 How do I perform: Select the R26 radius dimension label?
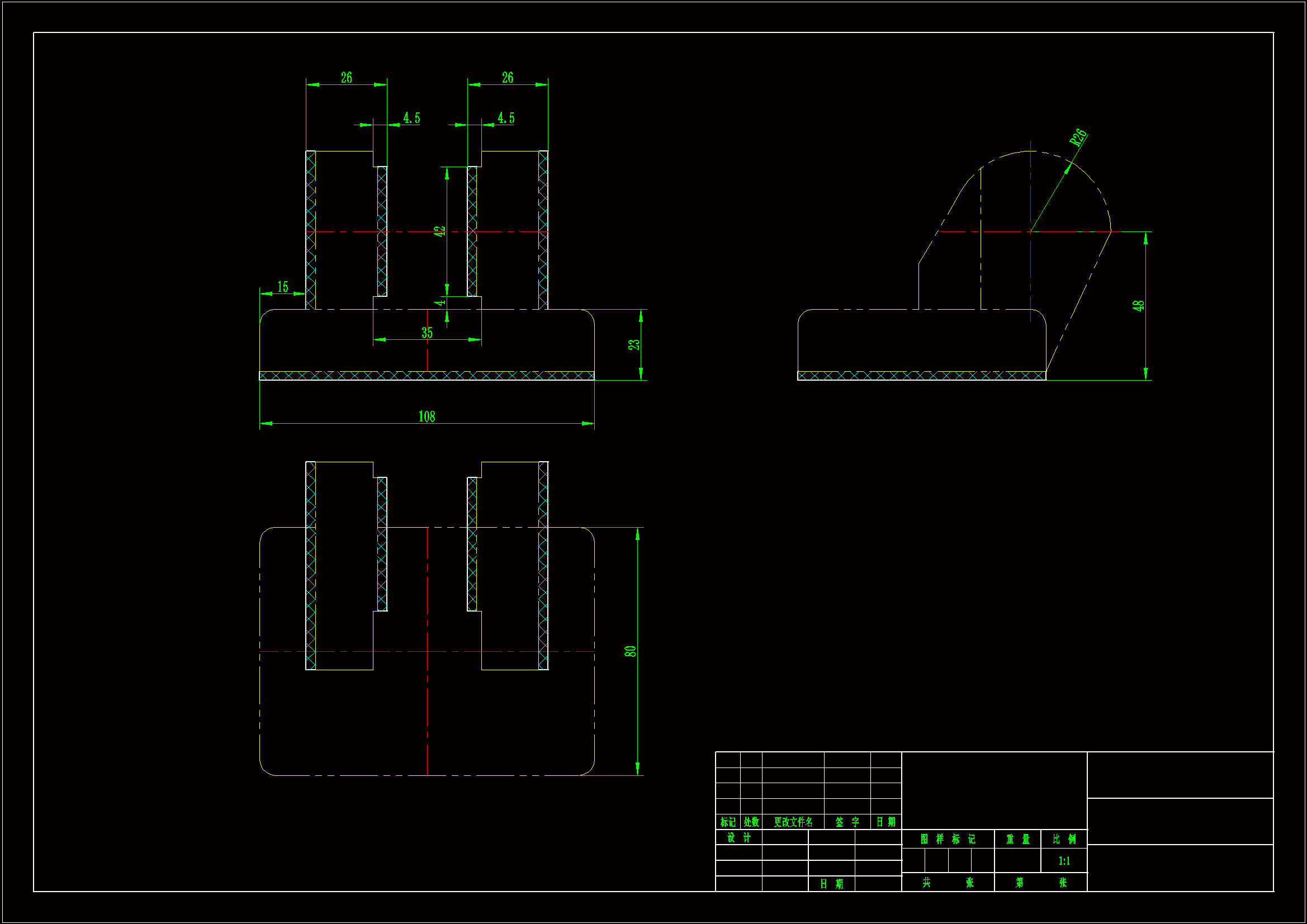[x=1078, y=138]
